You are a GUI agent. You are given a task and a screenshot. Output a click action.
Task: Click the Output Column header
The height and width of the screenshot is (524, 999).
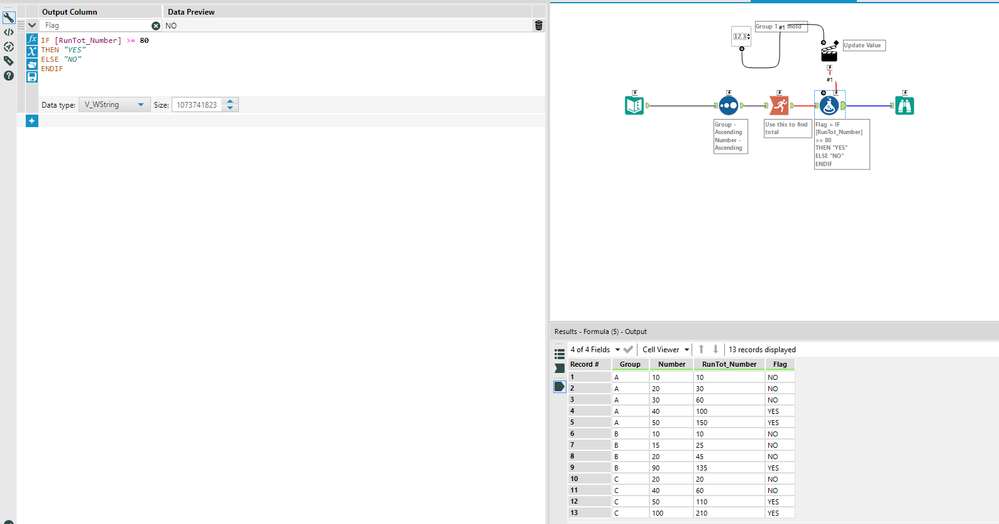click(x=69, y=11)
